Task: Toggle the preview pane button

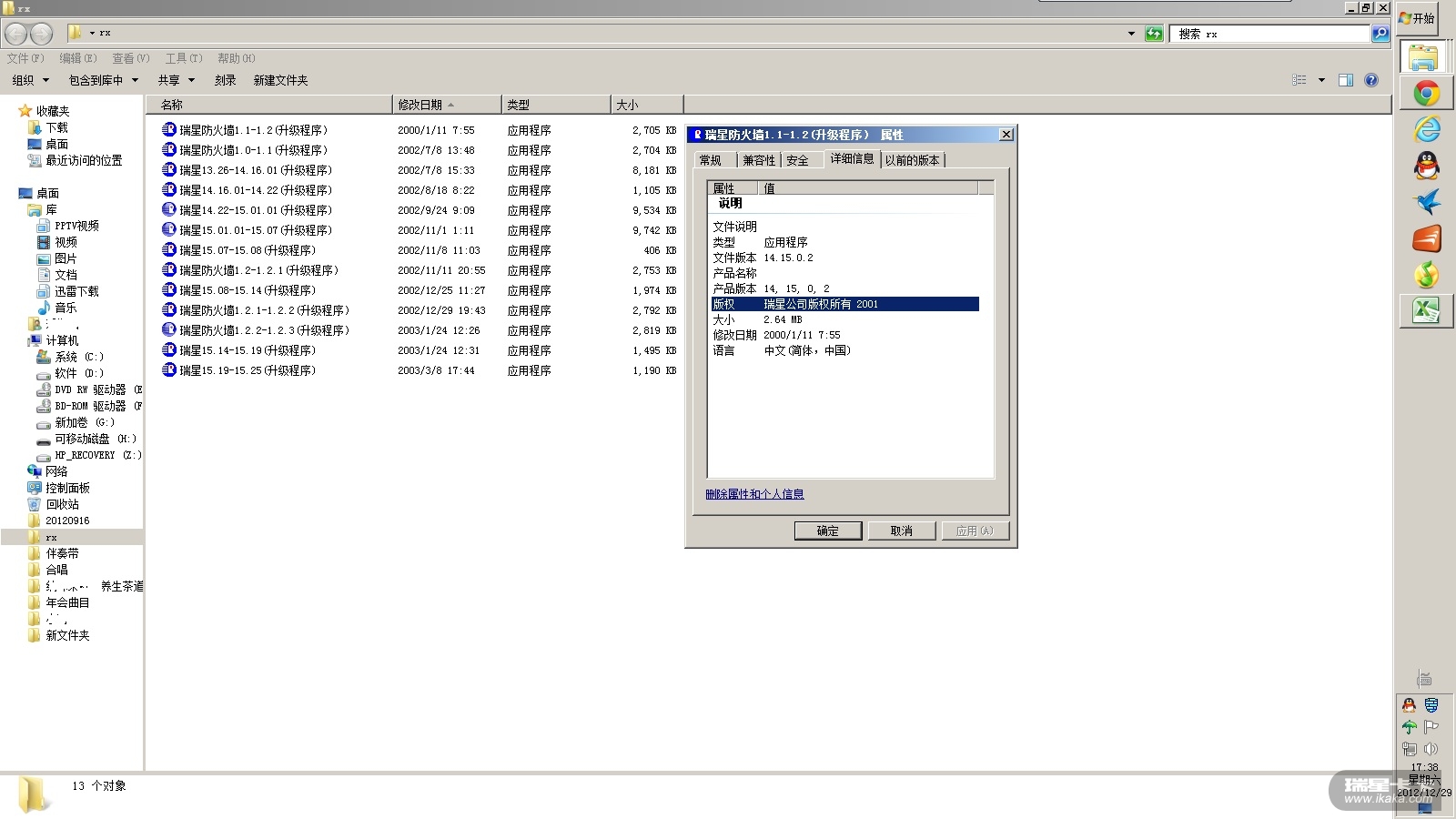Action: pos(1346,80)
